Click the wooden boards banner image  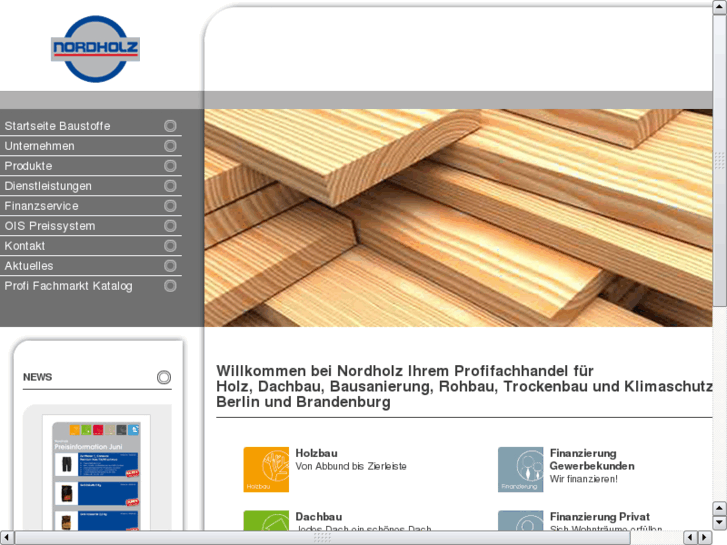[x=458, y=218]
